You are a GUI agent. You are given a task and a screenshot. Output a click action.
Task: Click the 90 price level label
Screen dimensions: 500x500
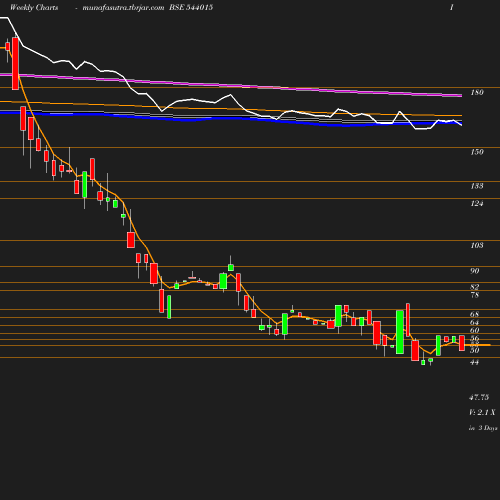[475, 271]
